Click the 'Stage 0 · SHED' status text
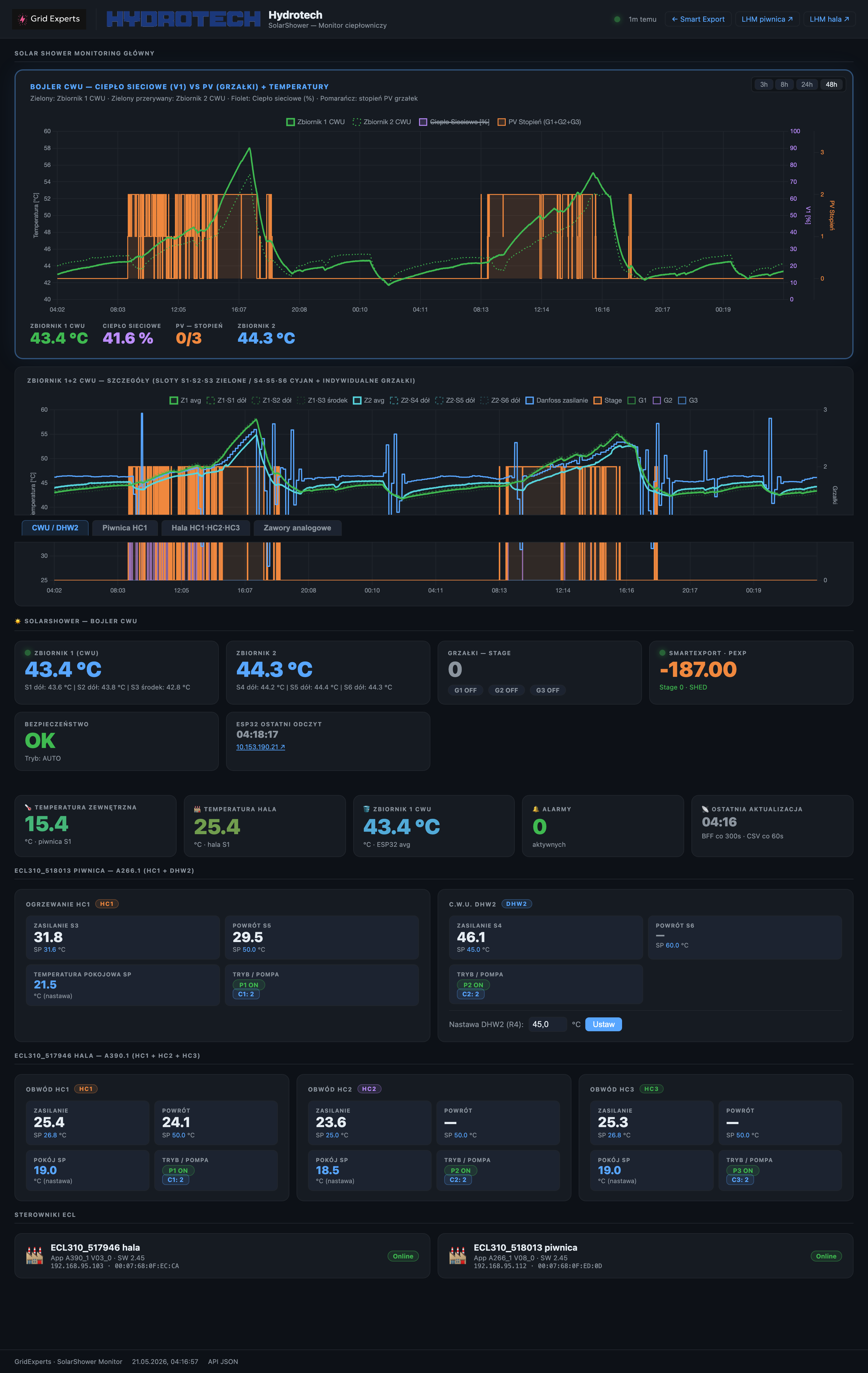The height and width of the screenshot is (1373, 868). [x=683, y=687]
